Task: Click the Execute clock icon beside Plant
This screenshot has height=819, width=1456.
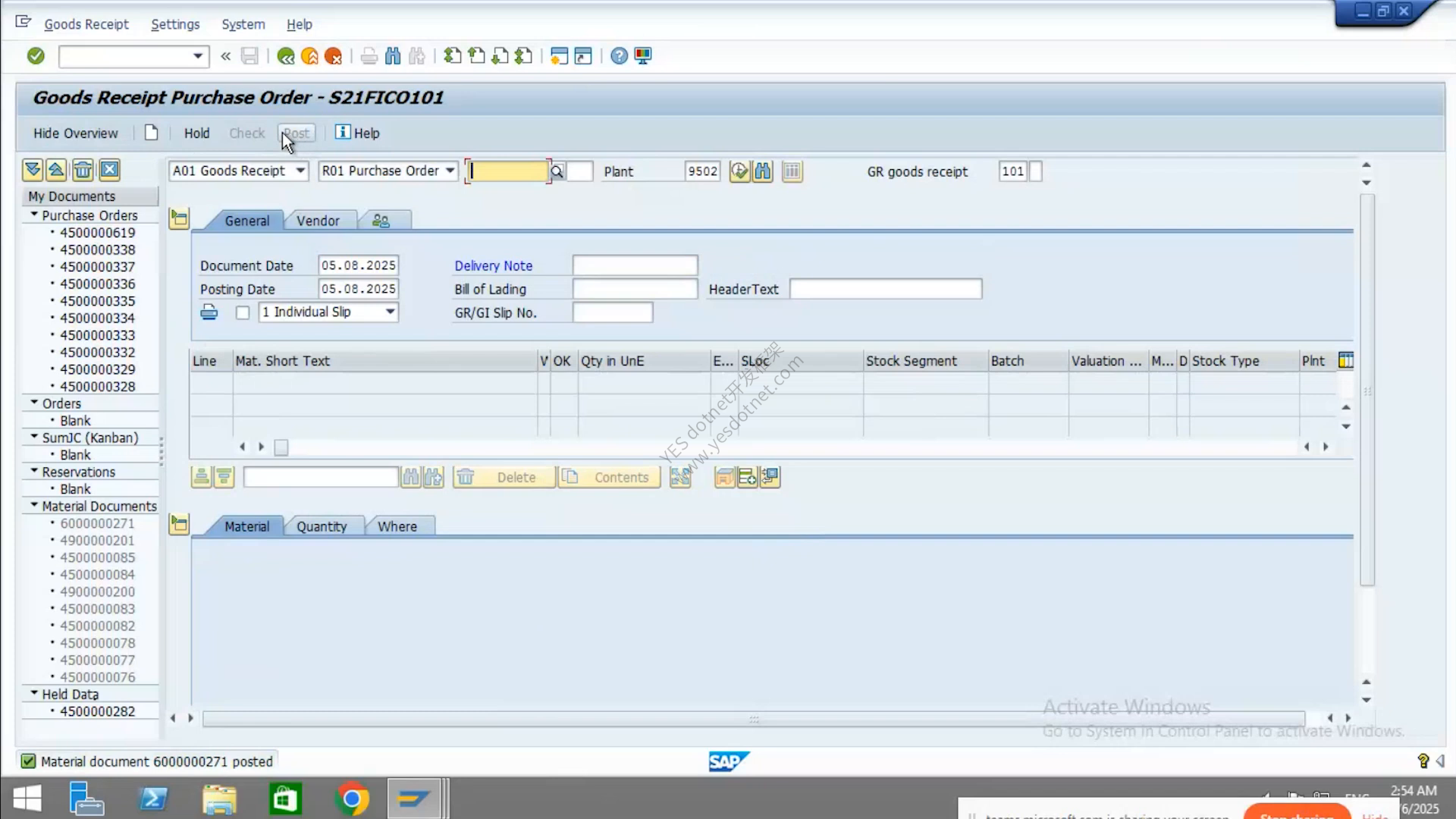Action: 739,171
